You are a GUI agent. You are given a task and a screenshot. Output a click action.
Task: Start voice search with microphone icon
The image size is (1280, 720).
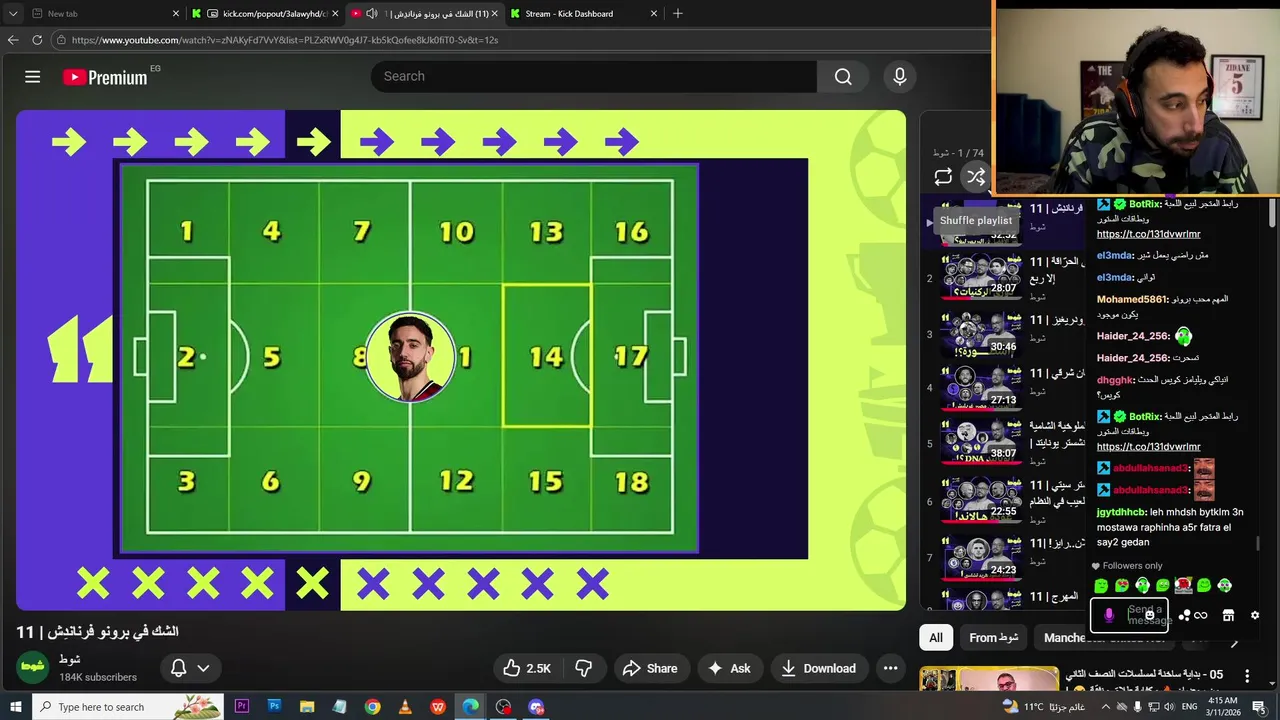click(899, 77)
